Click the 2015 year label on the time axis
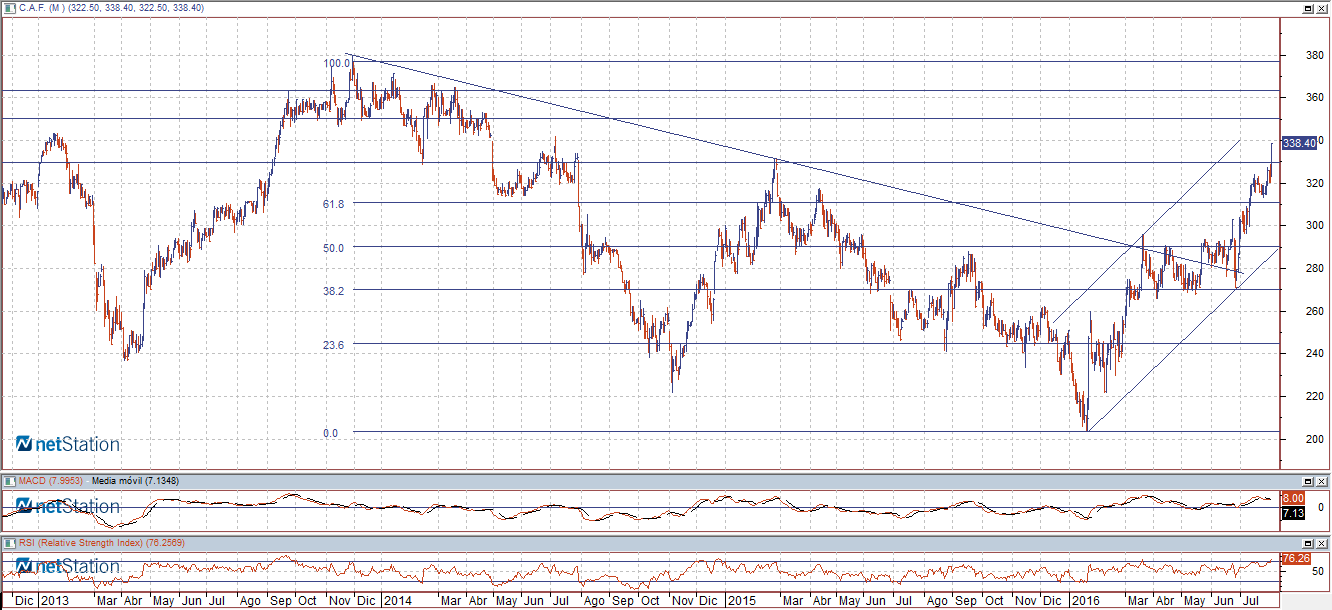 (x=741, y=601)
